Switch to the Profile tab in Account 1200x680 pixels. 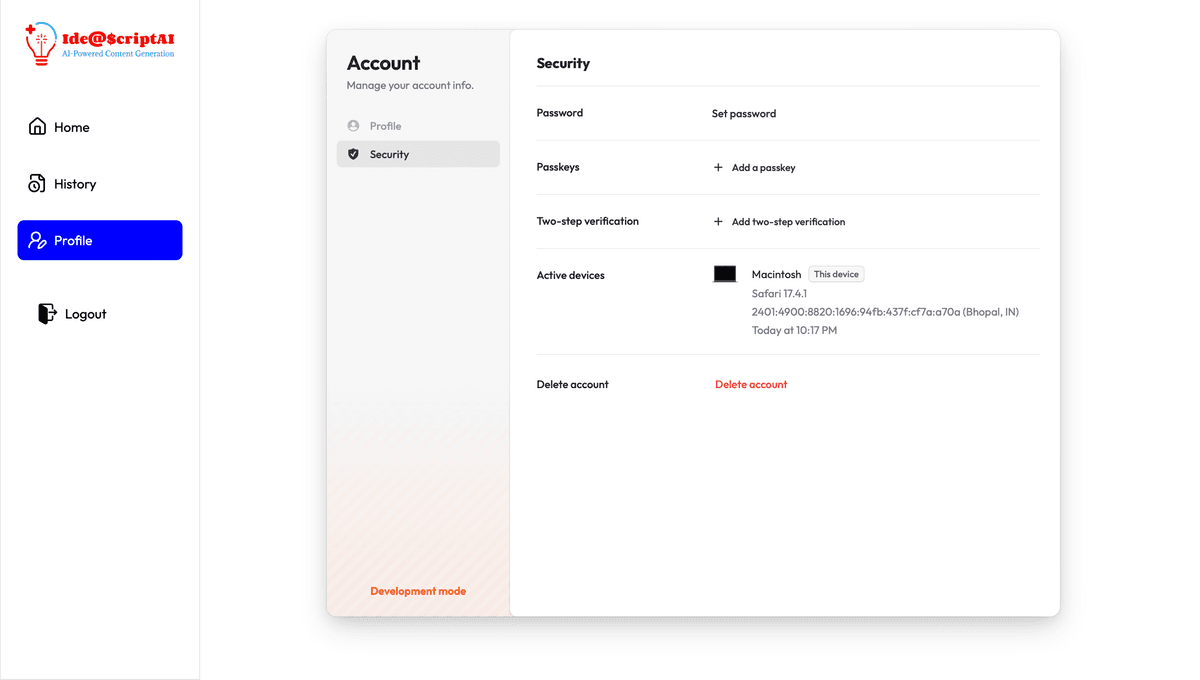tap(418, 126)
